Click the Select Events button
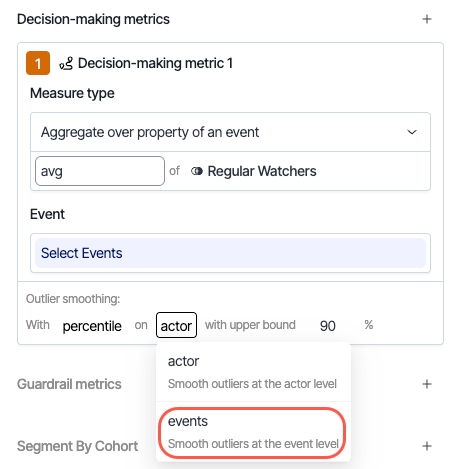451x469 pixels. point(230,253)
